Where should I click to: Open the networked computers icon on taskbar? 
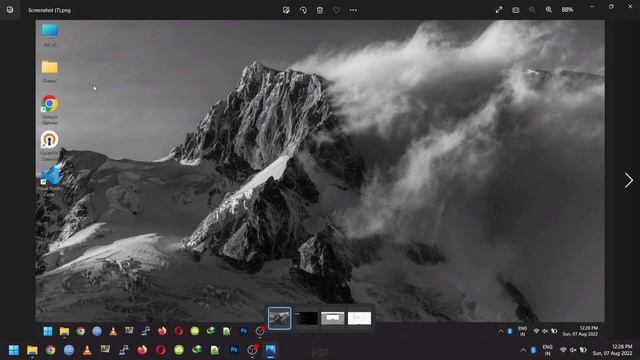pyautogui.click(x=124, y=350)
